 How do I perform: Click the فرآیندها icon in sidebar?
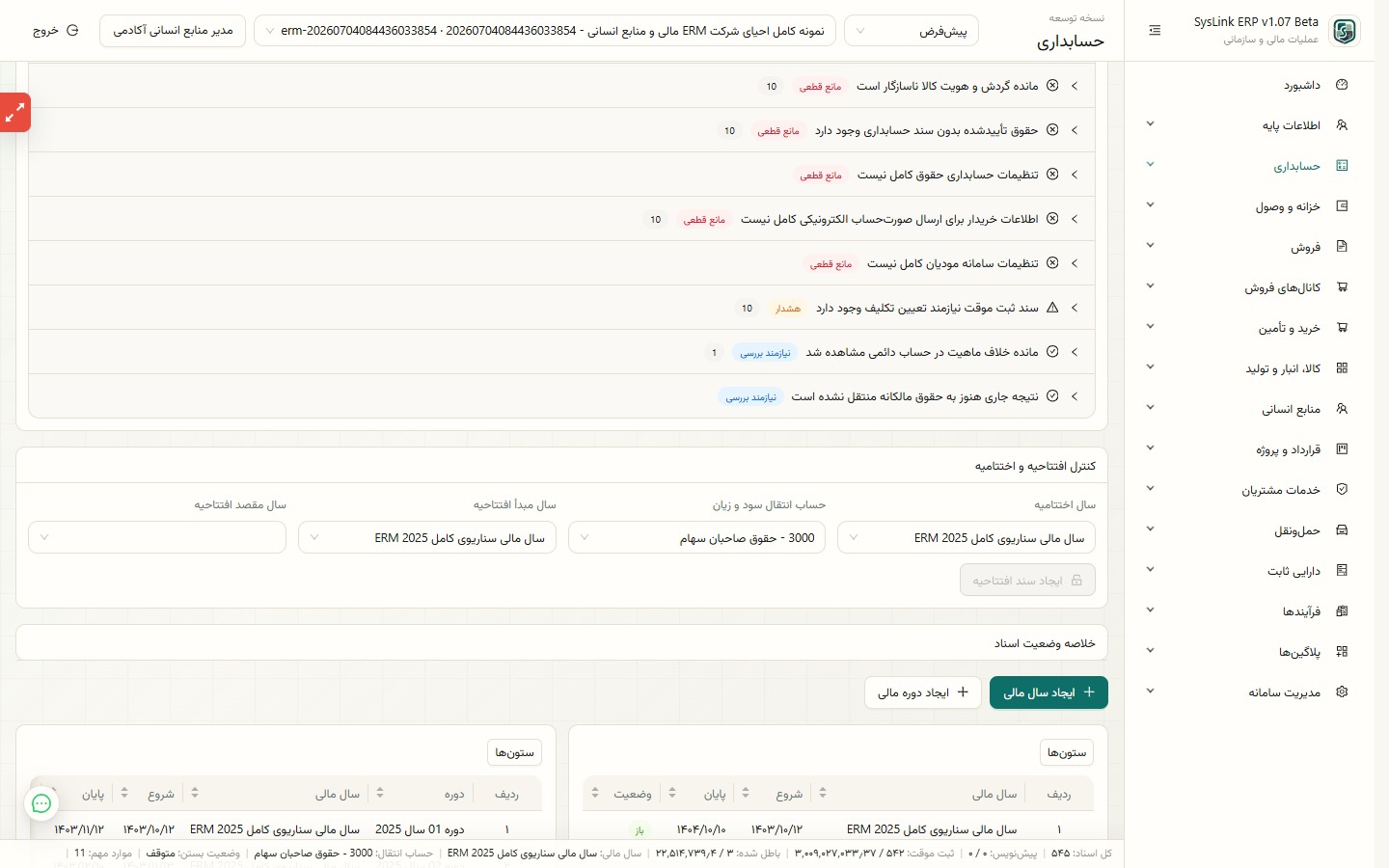[x=1342, y=611]
